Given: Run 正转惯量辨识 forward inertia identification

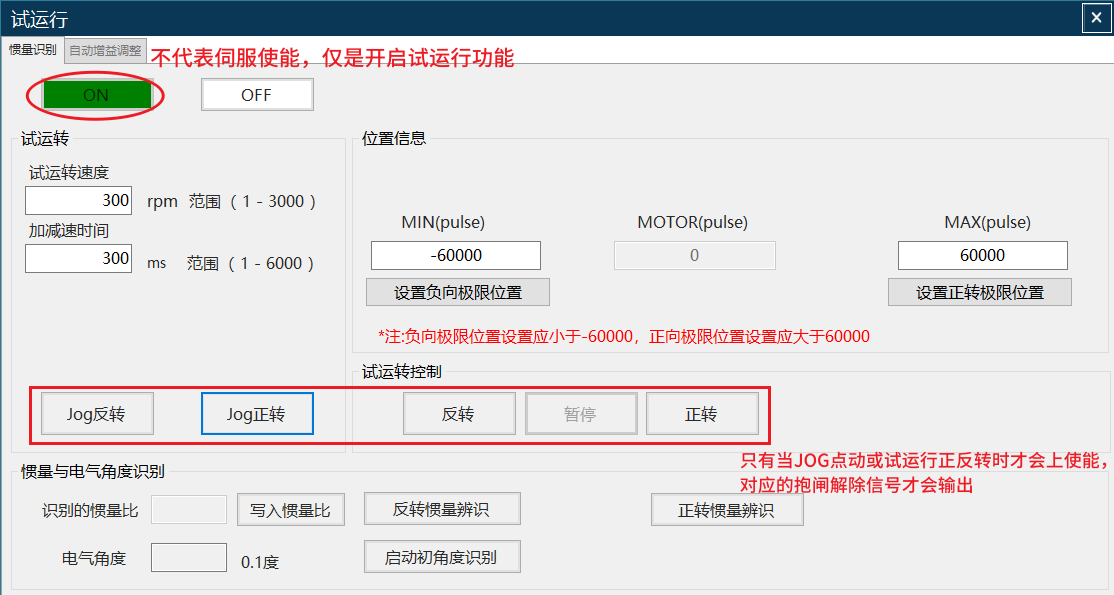Looking at the screenshot, I should tap(727, 510).
